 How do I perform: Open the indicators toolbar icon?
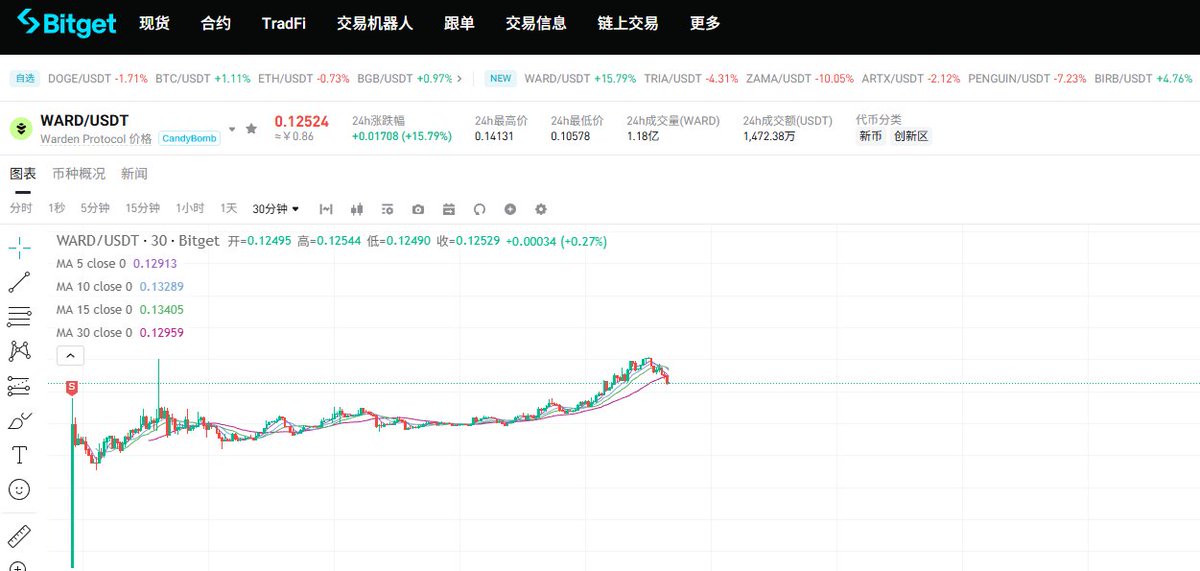pos(326,209)
